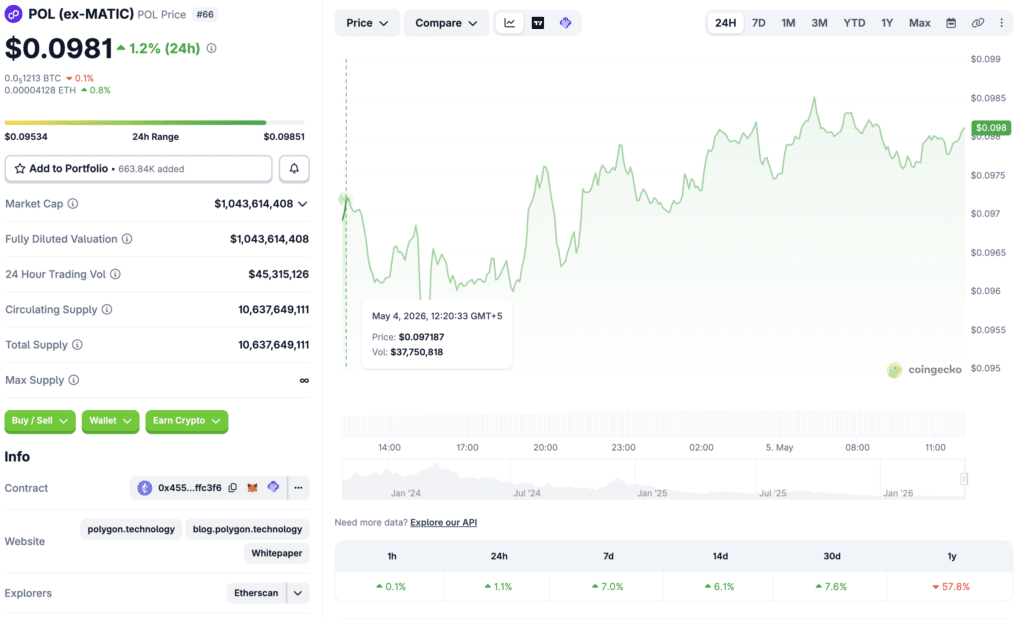
Task: Copy the contract address icon
Action: [232, 488]
